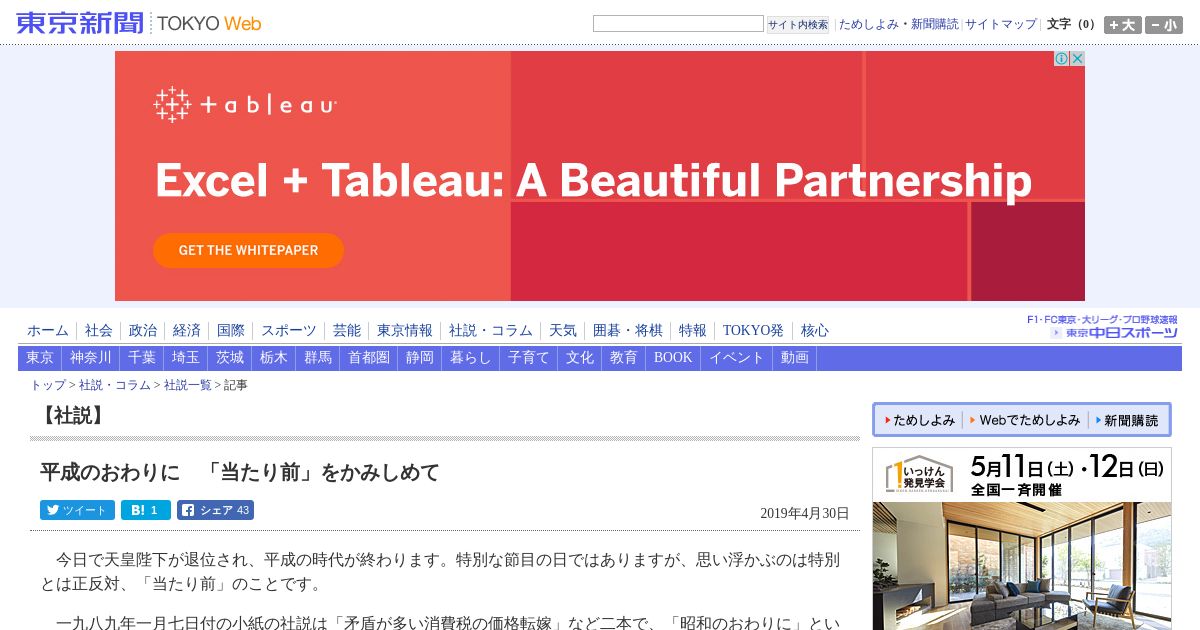Open the 芸能 menu item
This screenshot has width=1200, height=630.
(x=347, y=330)
